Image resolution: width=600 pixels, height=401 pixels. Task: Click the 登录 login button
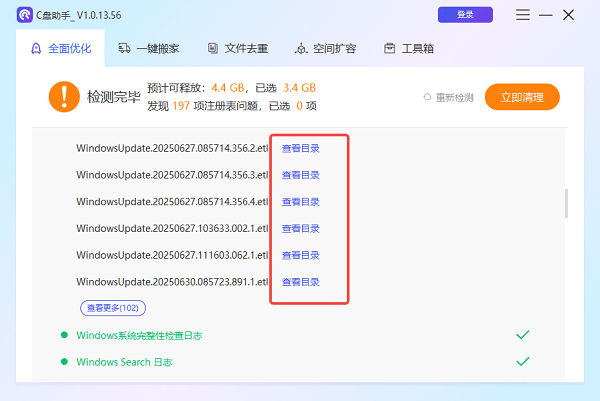(465, 15)
